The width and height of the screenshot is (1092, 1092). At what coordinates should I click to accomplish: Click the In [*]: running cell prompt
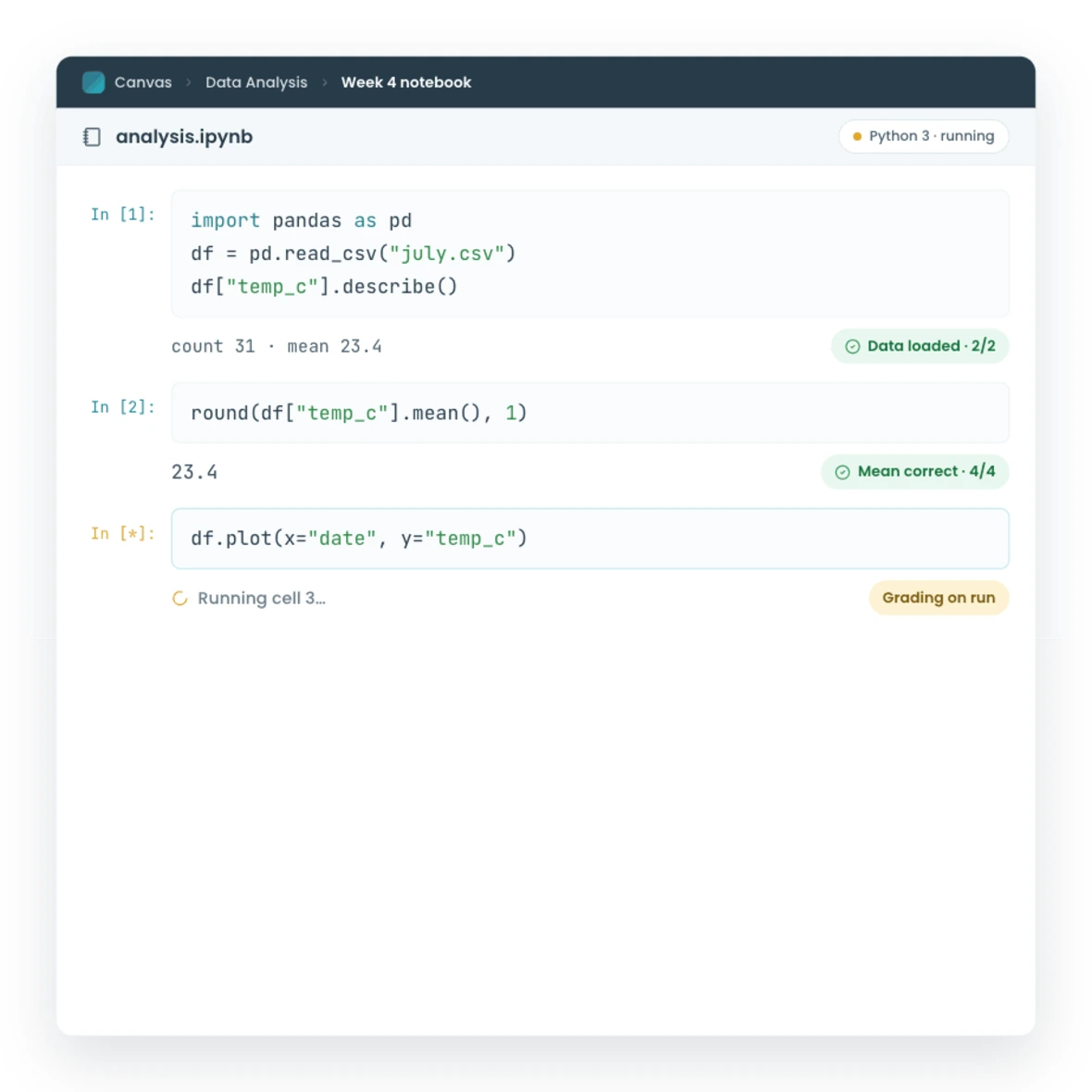[x=122, y=533]
